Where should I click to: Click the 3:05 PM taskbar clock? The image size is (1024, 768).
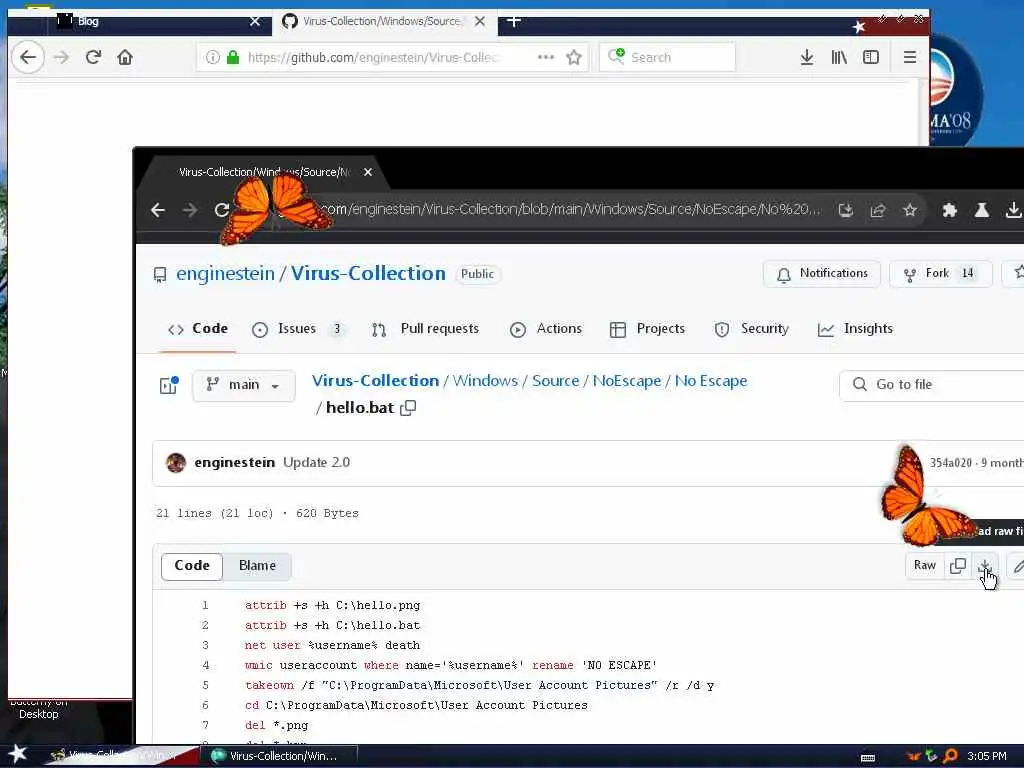pyautogui.click(x=987, y=756)
